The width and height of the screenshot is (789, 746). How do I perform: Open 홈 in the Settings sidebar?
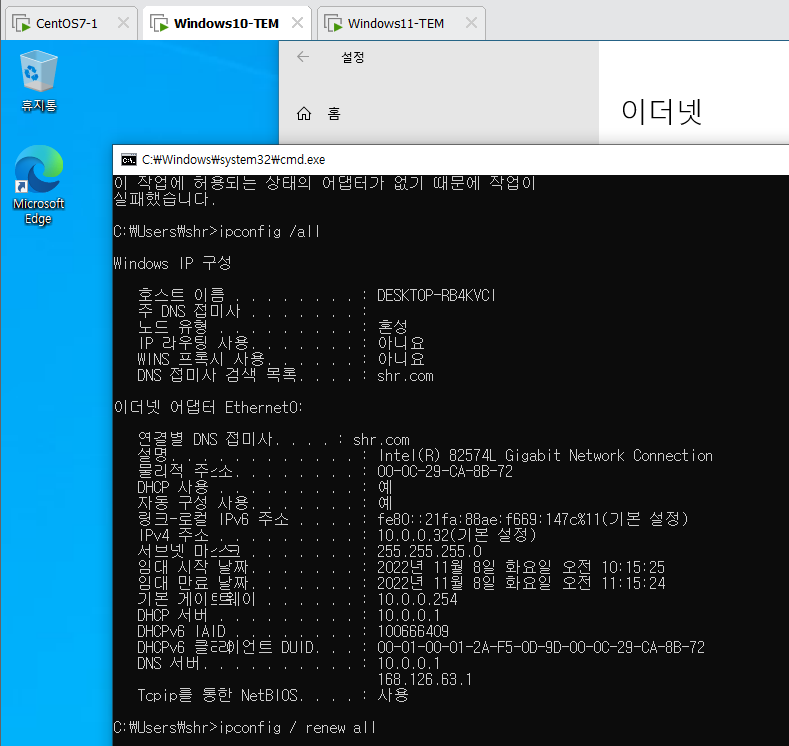pyautogui.click(x=334, y=114)
